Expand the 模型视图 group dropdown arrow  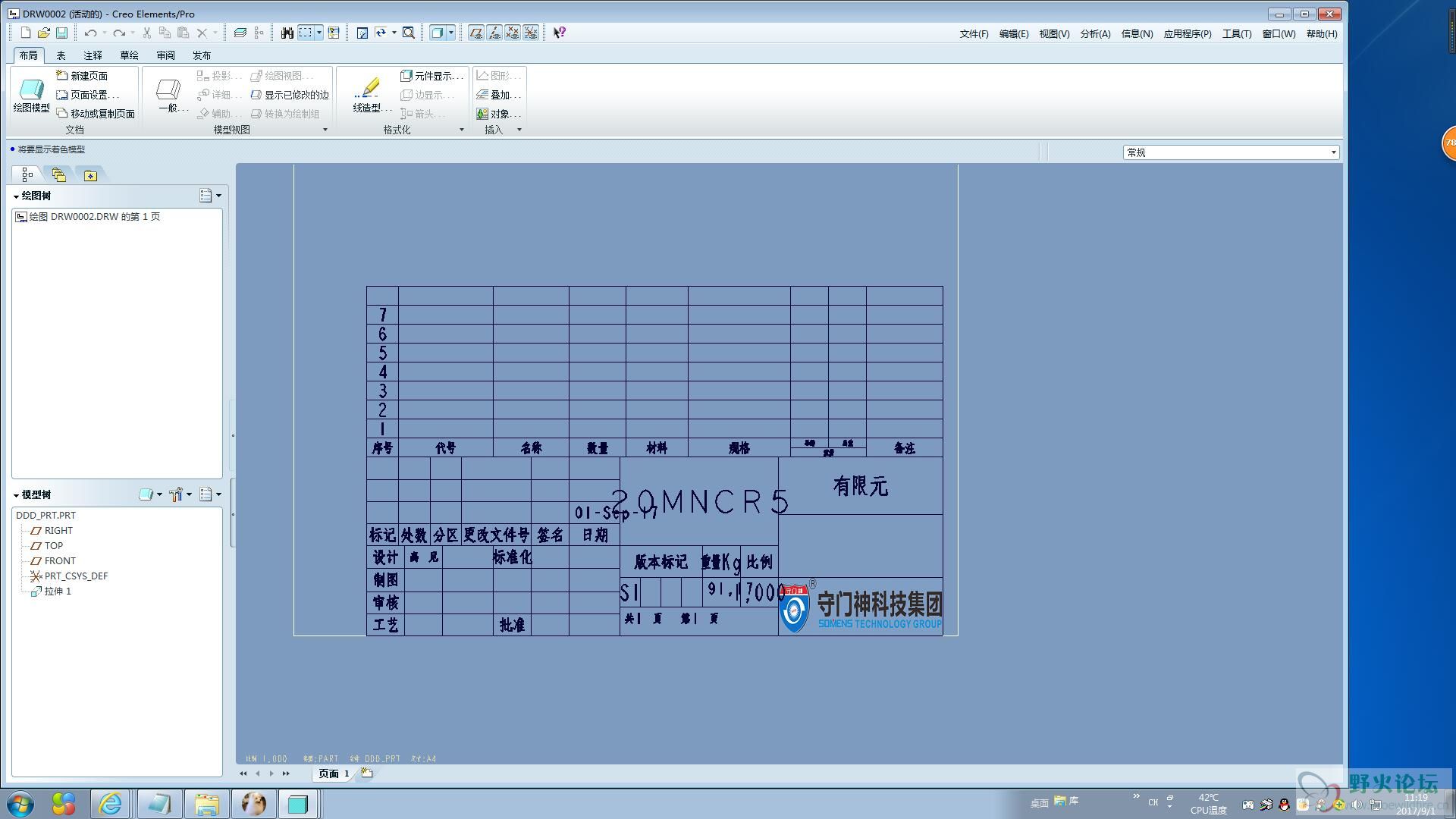pos(325,130)
